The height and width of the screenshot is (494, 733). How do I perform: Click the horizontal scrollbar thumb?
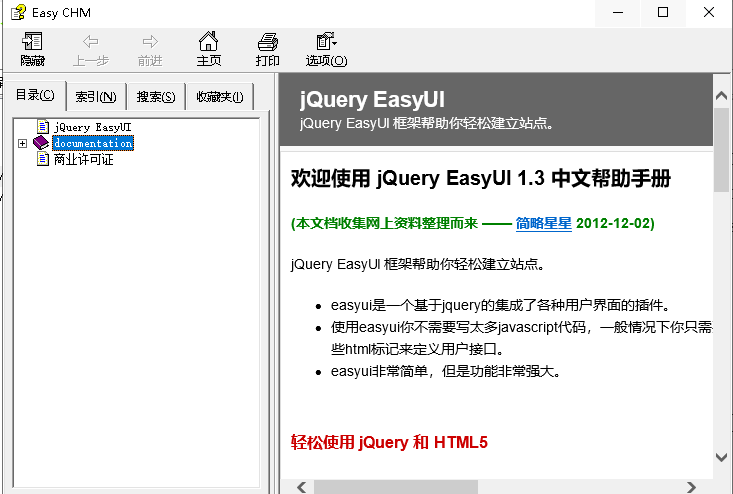395,487
